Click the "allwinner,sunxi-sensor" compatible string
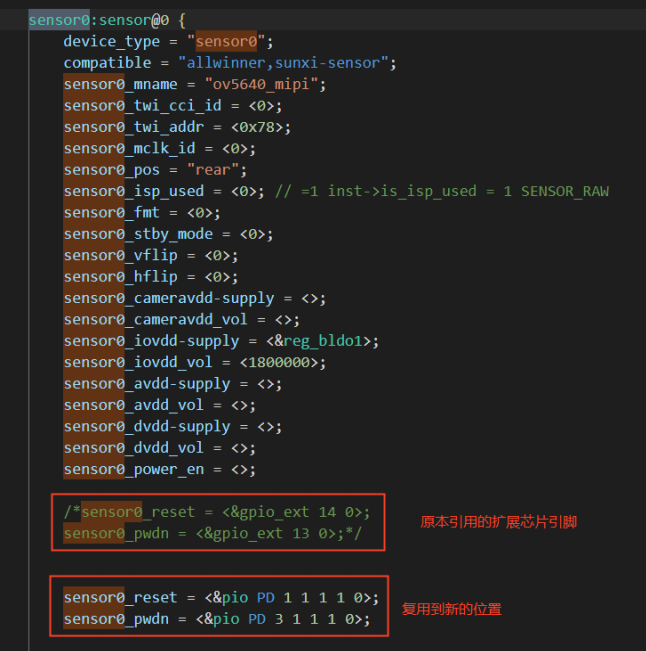646x651 pixels. (283, 63)
